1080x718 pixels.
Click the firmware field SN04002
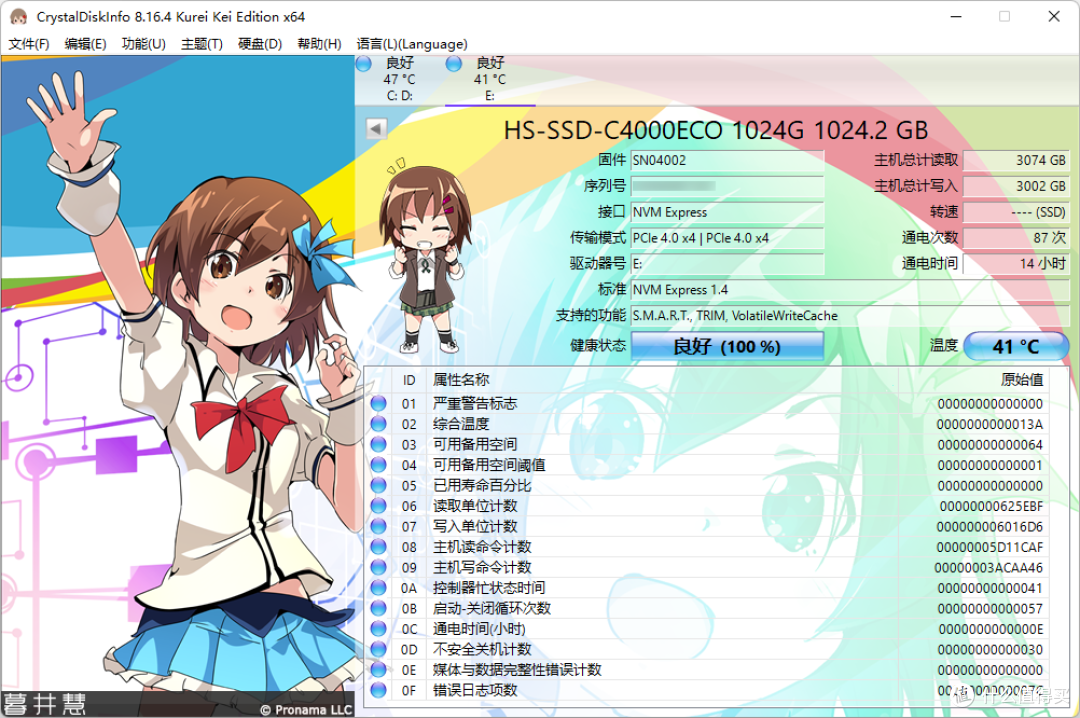coord(727,161)
